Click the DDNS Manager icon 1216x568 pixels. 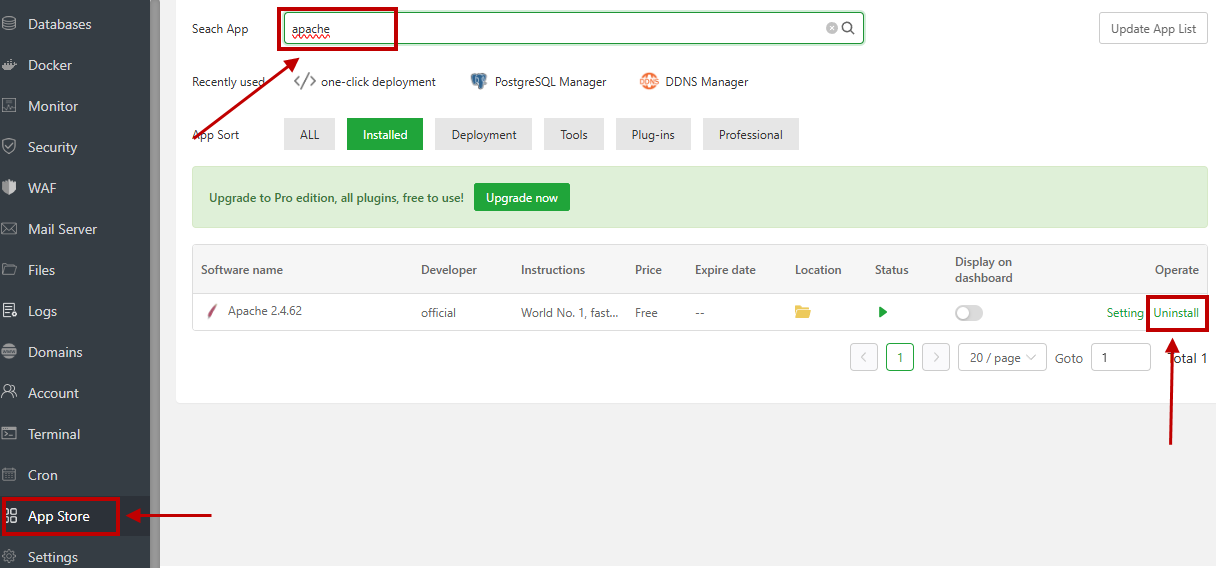point(649,82)
